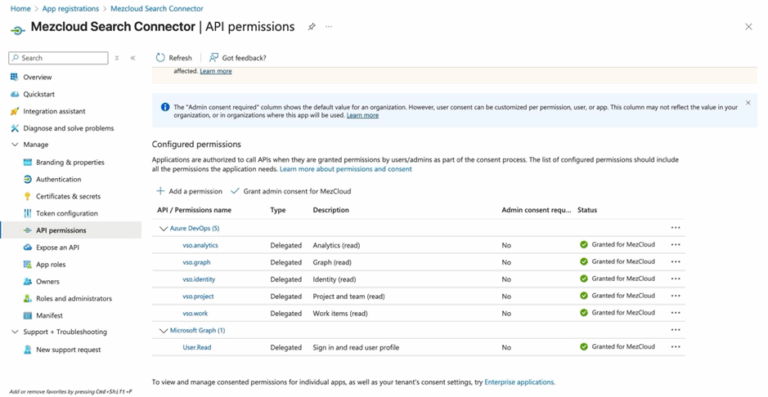The height and width of the screenshot is (397, 768).
Task: Click the Manifest icon
Action: [27, 316]
